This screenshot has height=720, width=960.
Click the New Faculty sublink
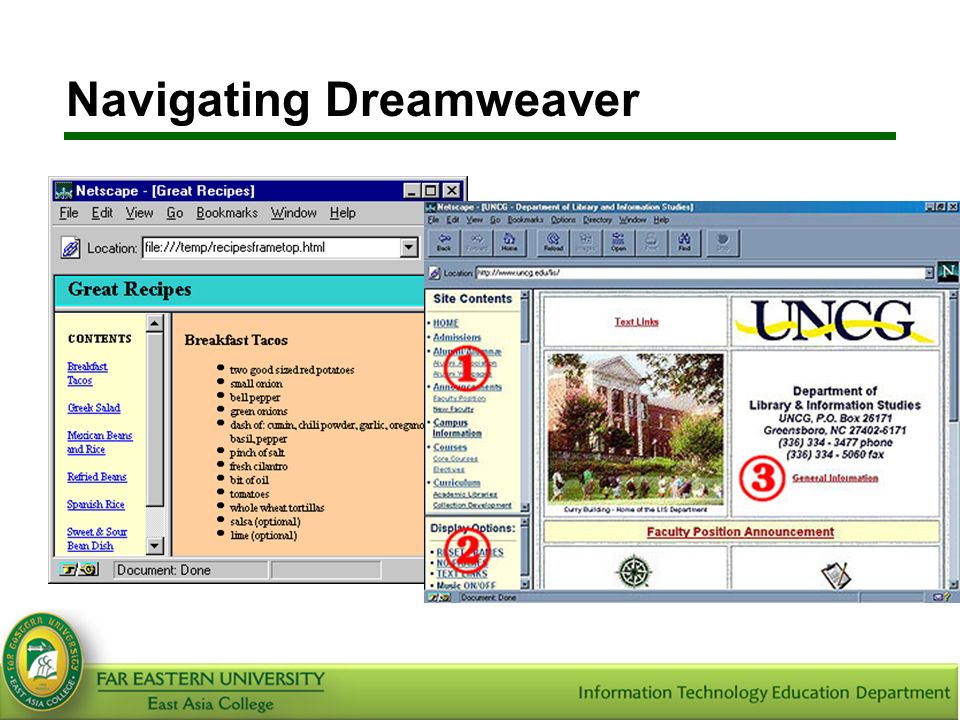pos(453,409)
